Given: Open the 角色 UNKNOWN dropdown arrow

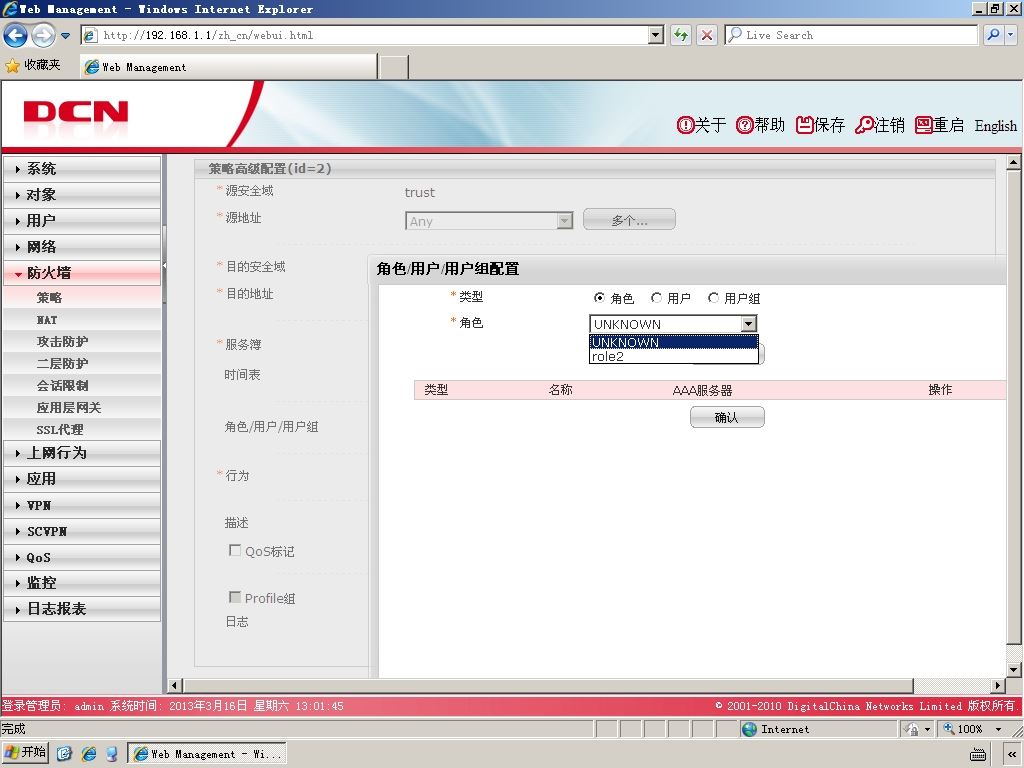Looking at the screenshot, I should coord(748,324).
